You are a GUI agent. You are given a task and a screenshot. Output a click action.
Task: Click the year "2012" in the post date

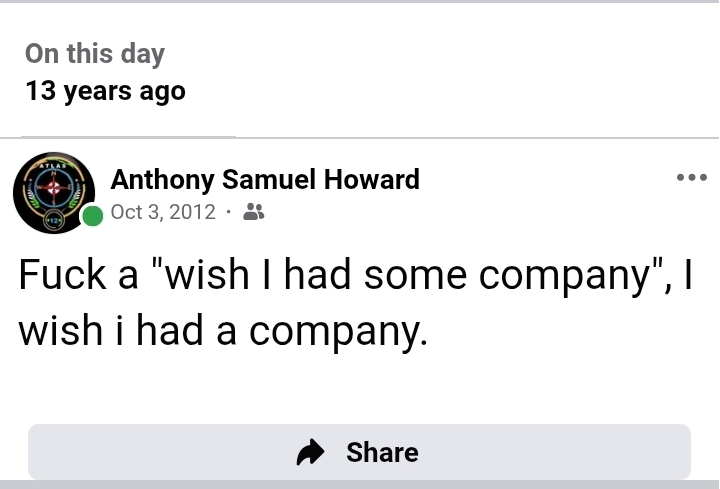192,212
